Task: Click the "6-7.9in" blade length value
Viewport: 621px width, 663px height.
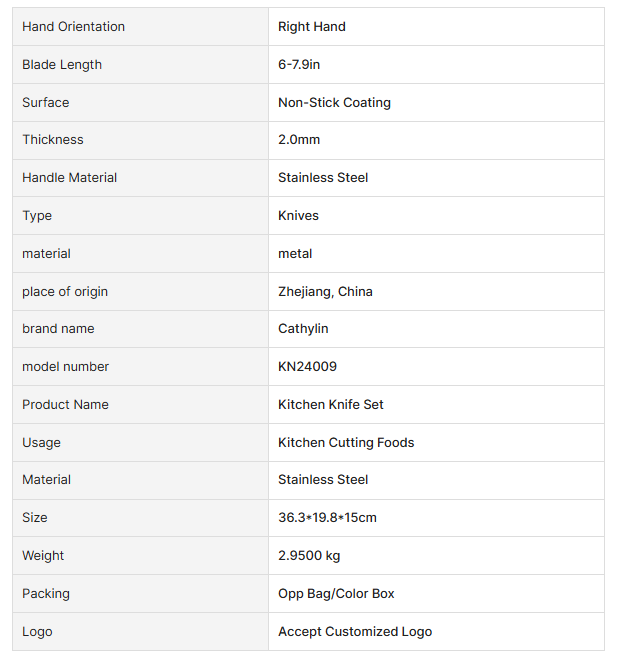Action: tap(299, 65)
